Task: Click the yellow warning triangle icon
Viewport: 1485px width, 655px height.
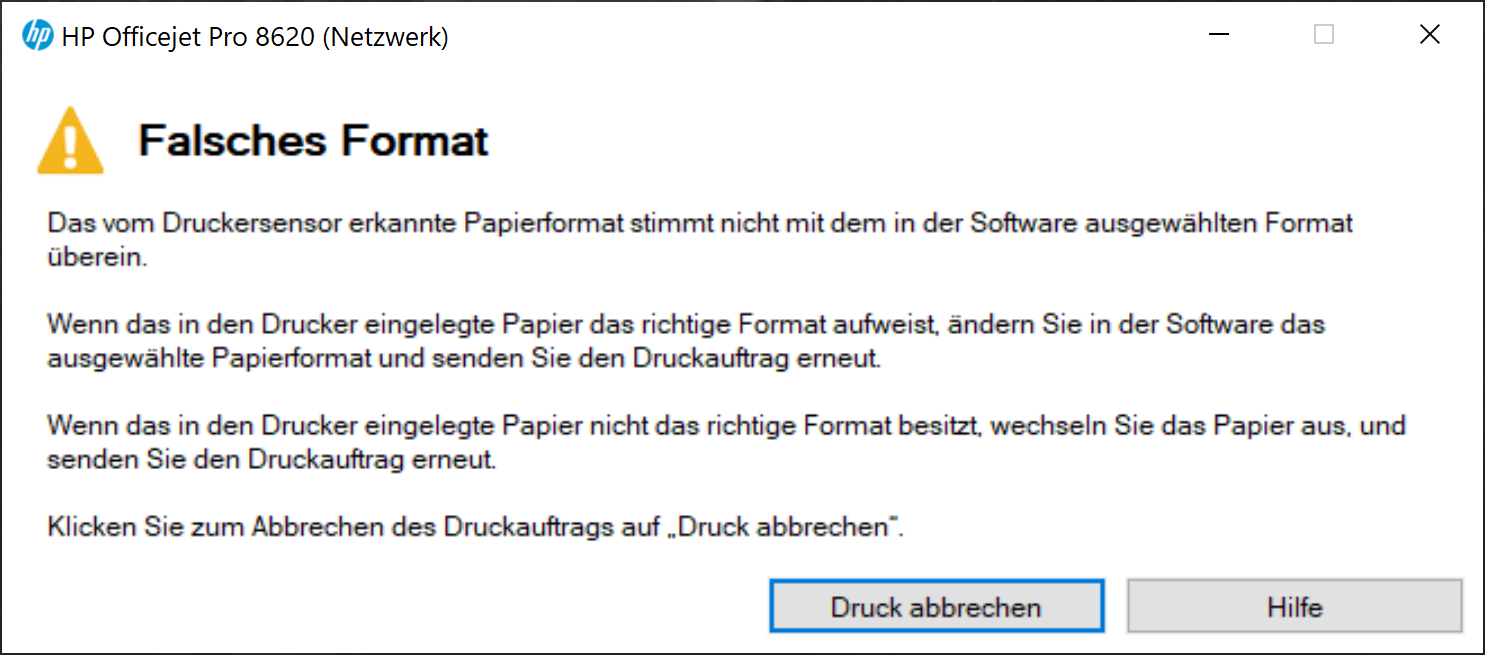Action: (x=70, y=142)
